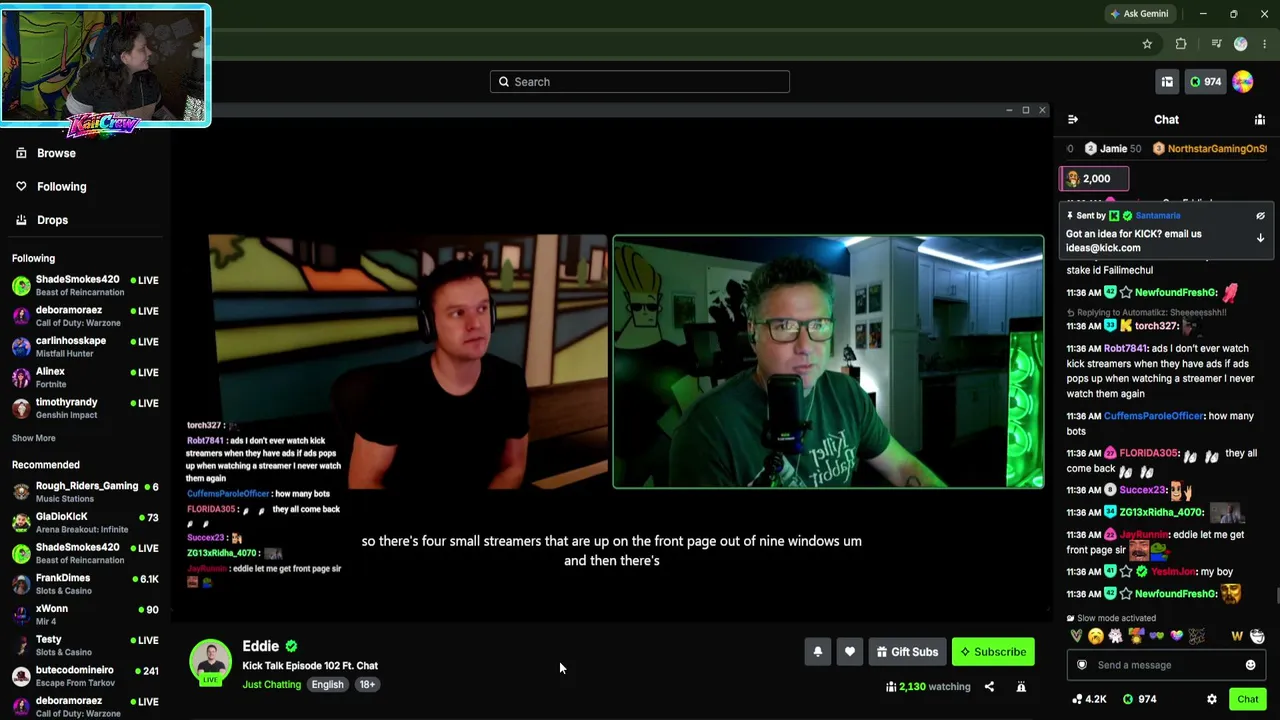Send message with green Chat button
The image size is (1280, 720).
click(x=1247, y=699)
